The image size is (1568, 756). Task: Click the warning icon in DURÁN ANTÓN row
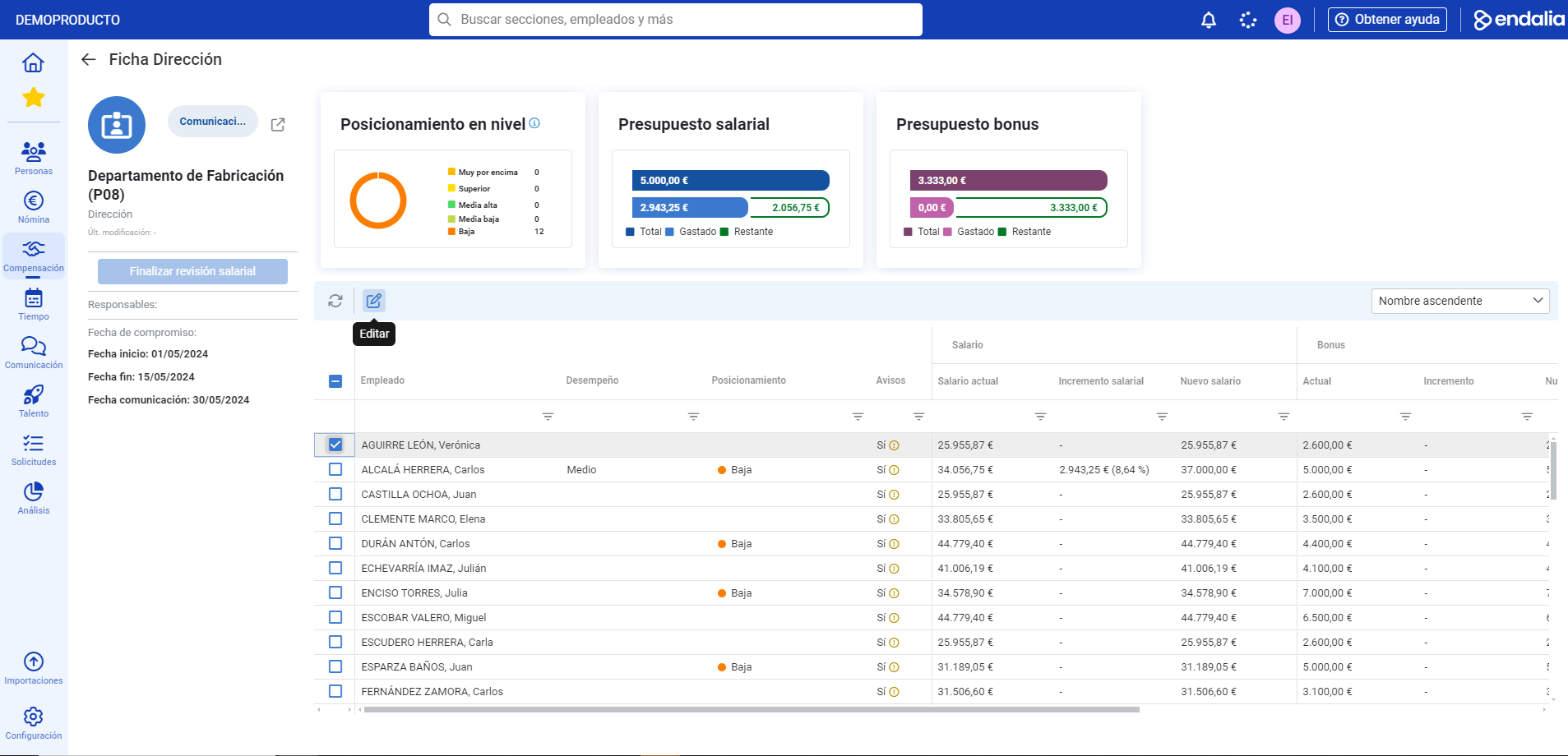tap(894, 544)
